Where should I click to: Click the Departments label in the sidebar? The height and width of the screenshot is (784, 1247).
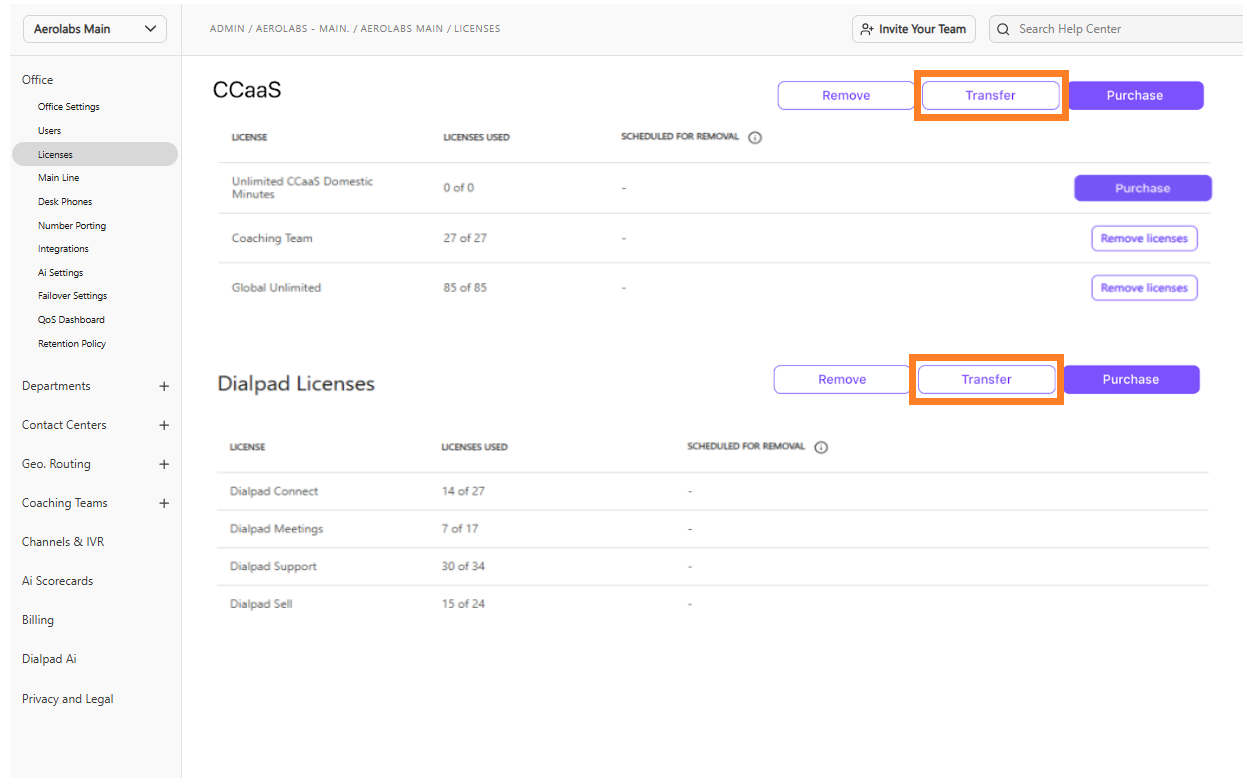pos(56,386)
